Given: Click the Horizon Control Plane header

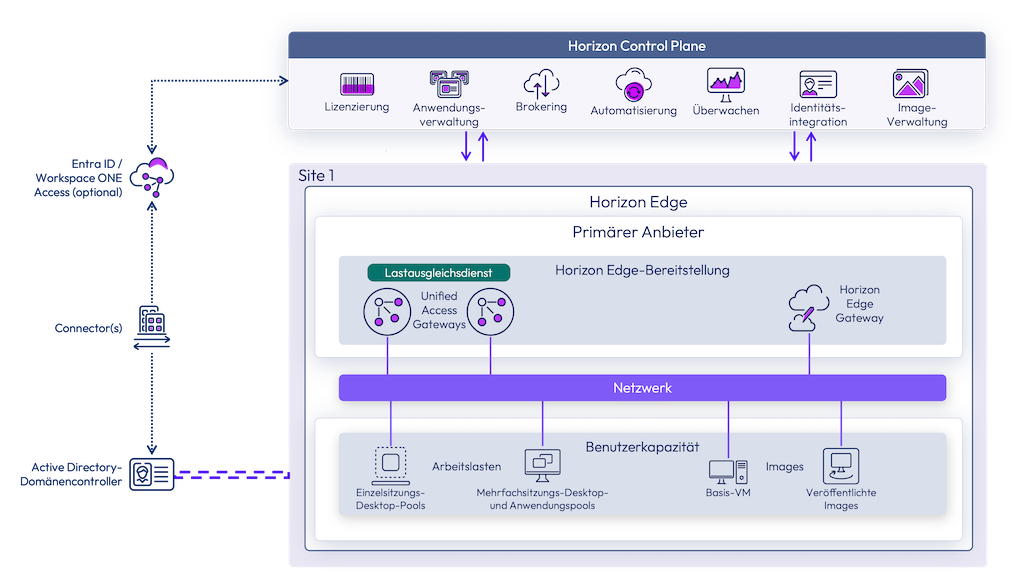Looking at the screenshot, I should pos(637,46).
